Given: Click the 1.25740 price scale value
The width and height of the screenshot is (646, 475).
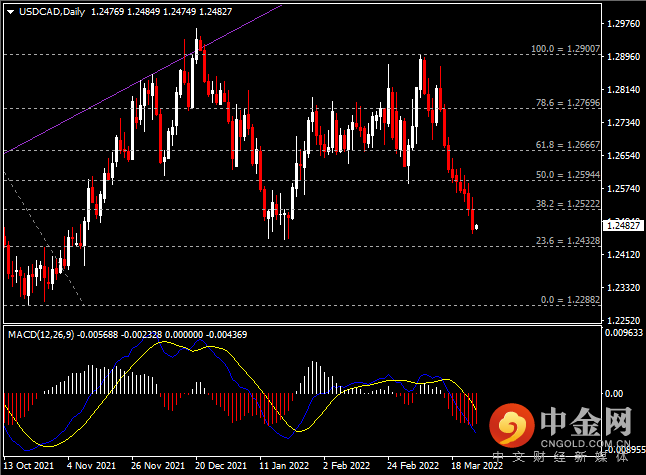Looking at the screenshot, I should click(x=624, y=188).
